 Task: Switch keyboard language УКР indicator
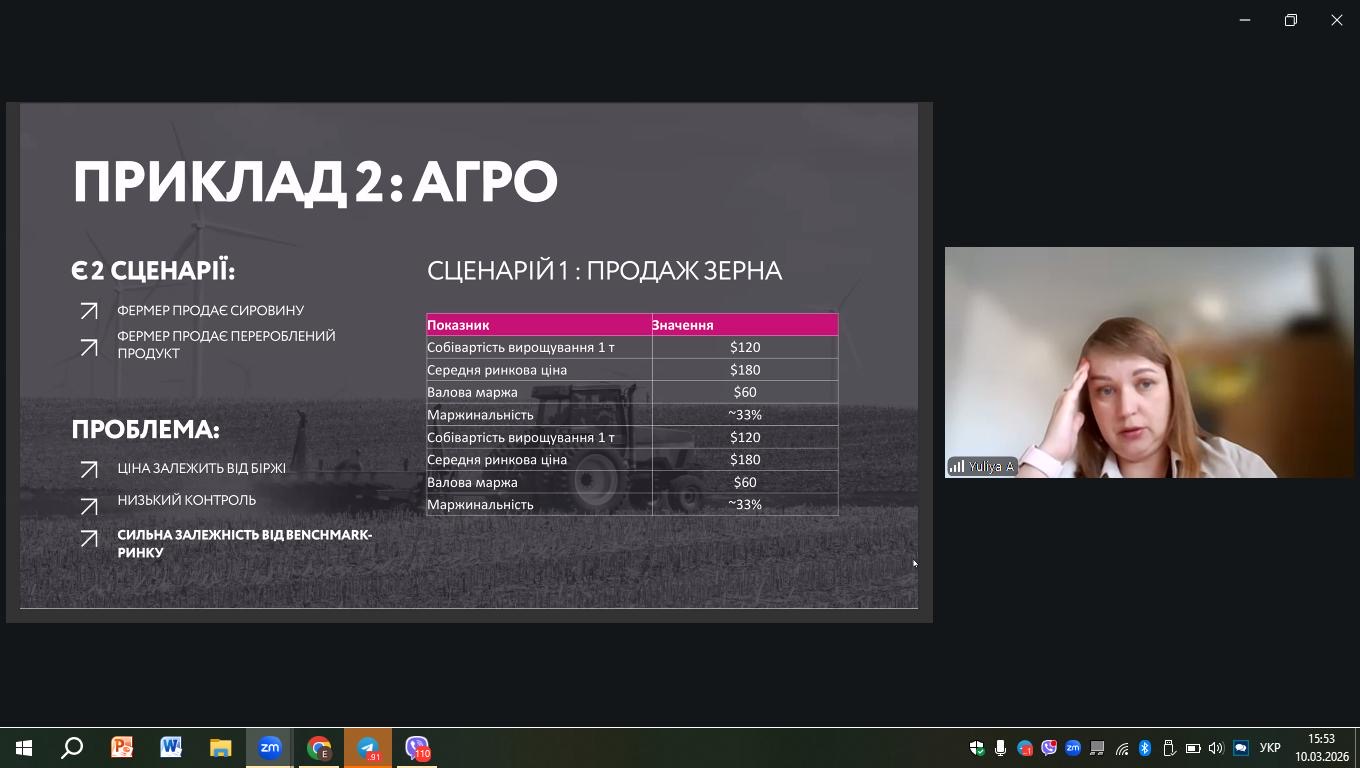tap(1270, 748)
